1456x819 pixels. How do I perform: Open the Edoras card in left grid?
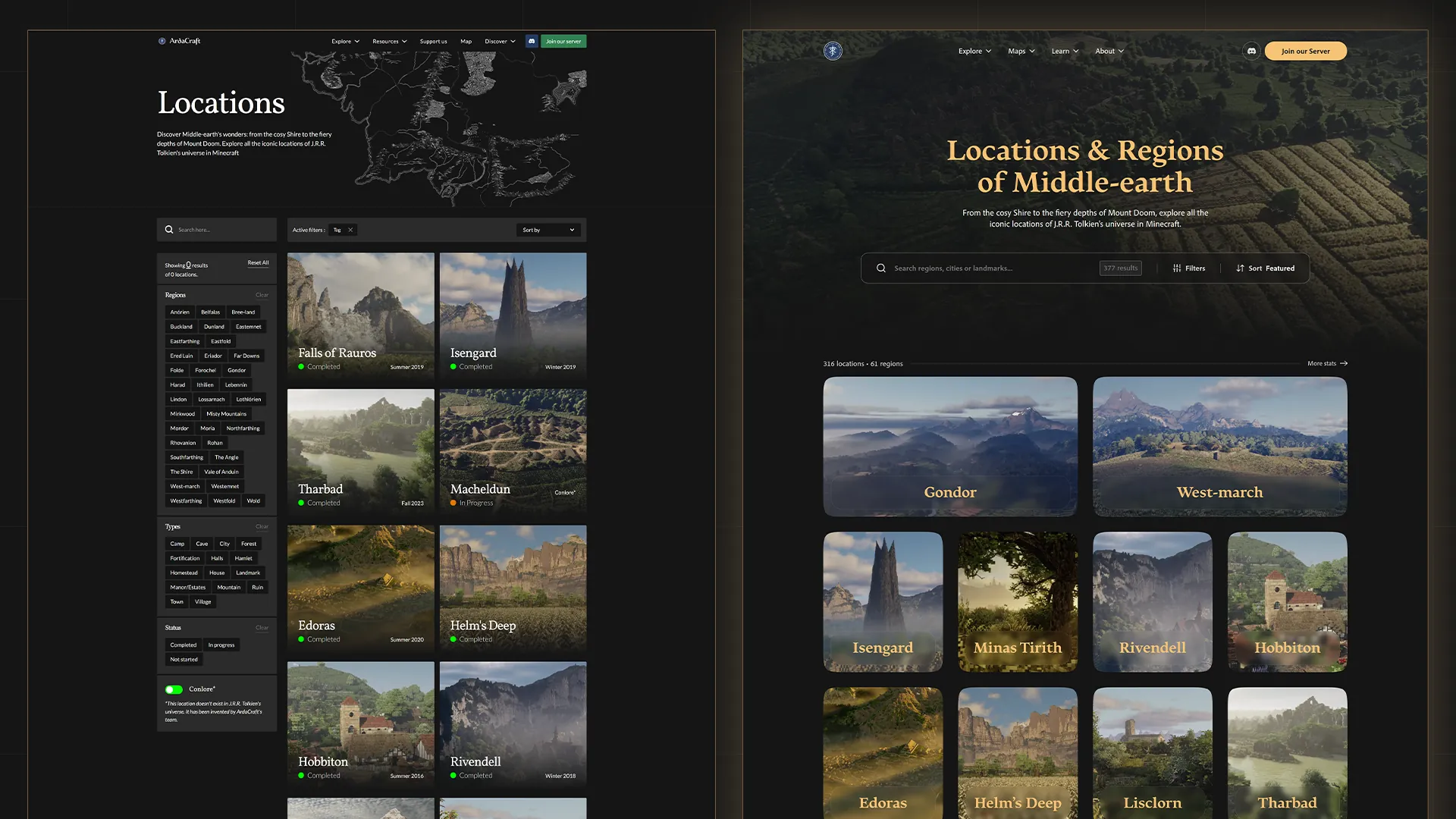tap(360, 587)
